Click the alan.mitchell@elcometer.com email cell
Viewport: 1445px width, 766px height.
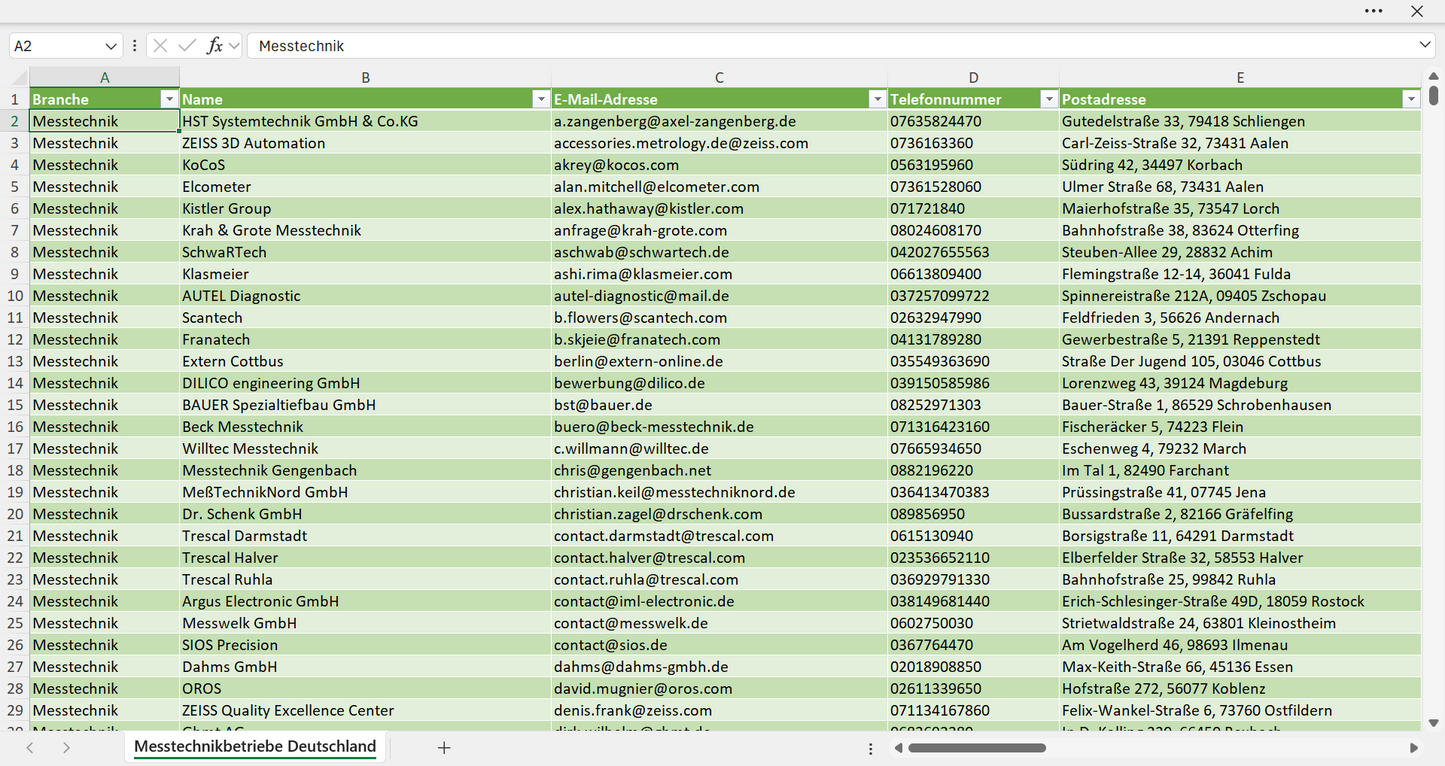[x=720, y=187]
